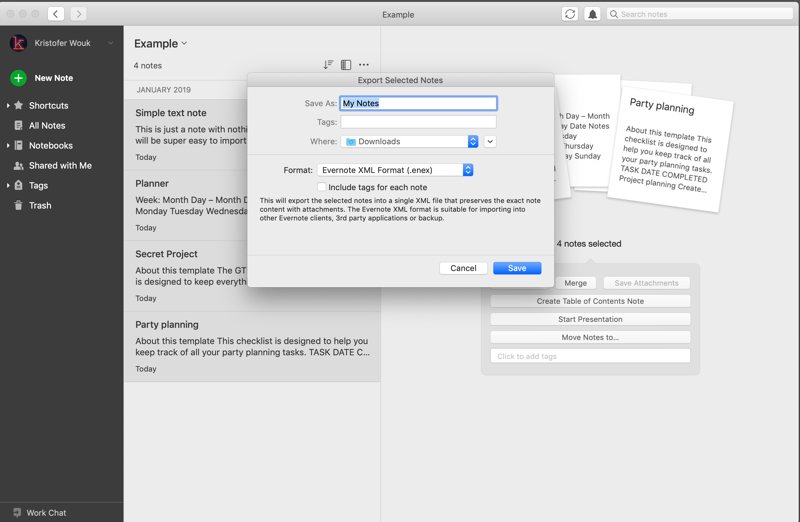Click the Notebooks icon in the sidebar
This screenshot has height=522, width=800.
[x=18, y=145]
